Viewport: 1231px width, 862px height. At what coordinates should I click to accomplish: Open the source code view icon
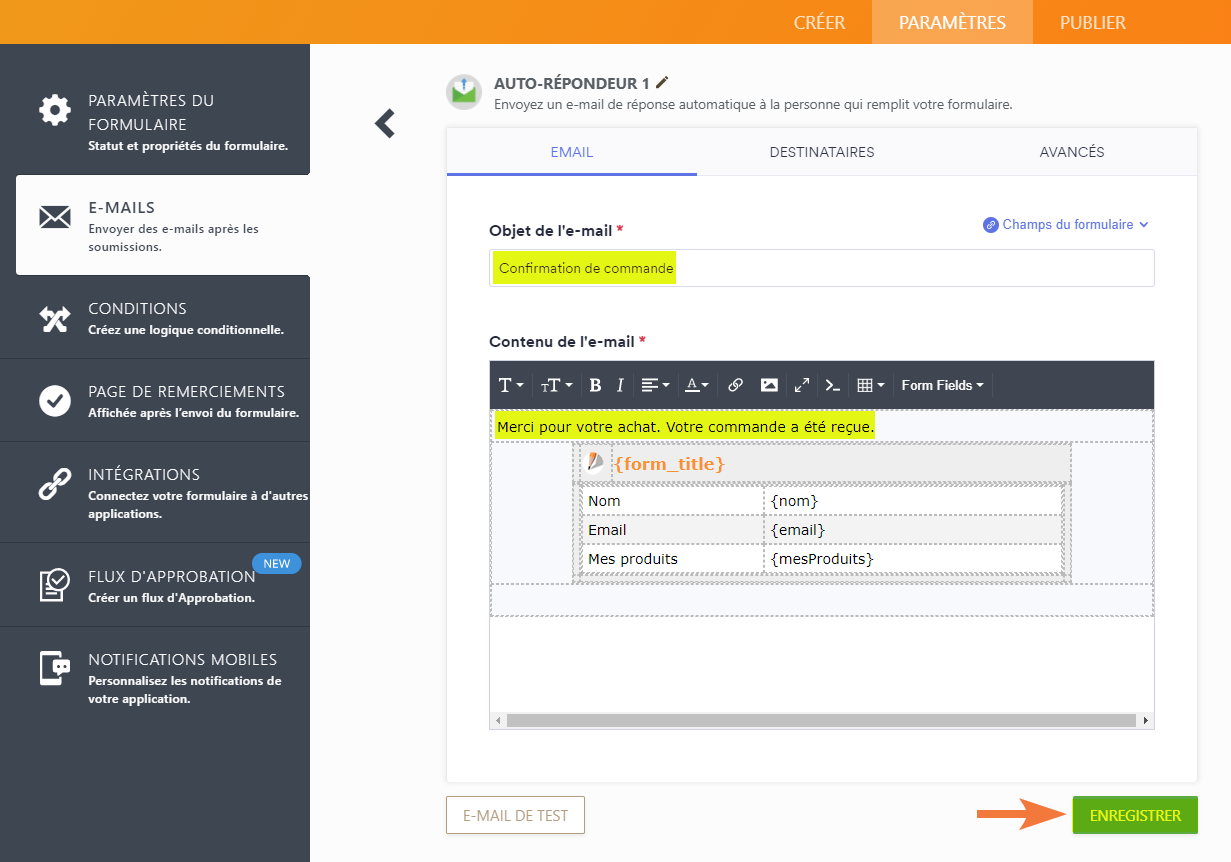point(832,386)
